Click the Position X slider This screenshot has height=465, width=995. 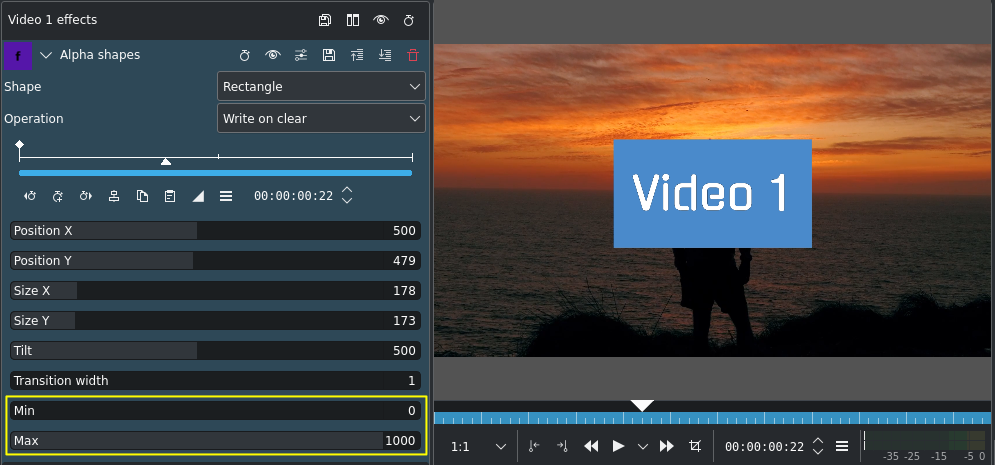pos(216,231)
